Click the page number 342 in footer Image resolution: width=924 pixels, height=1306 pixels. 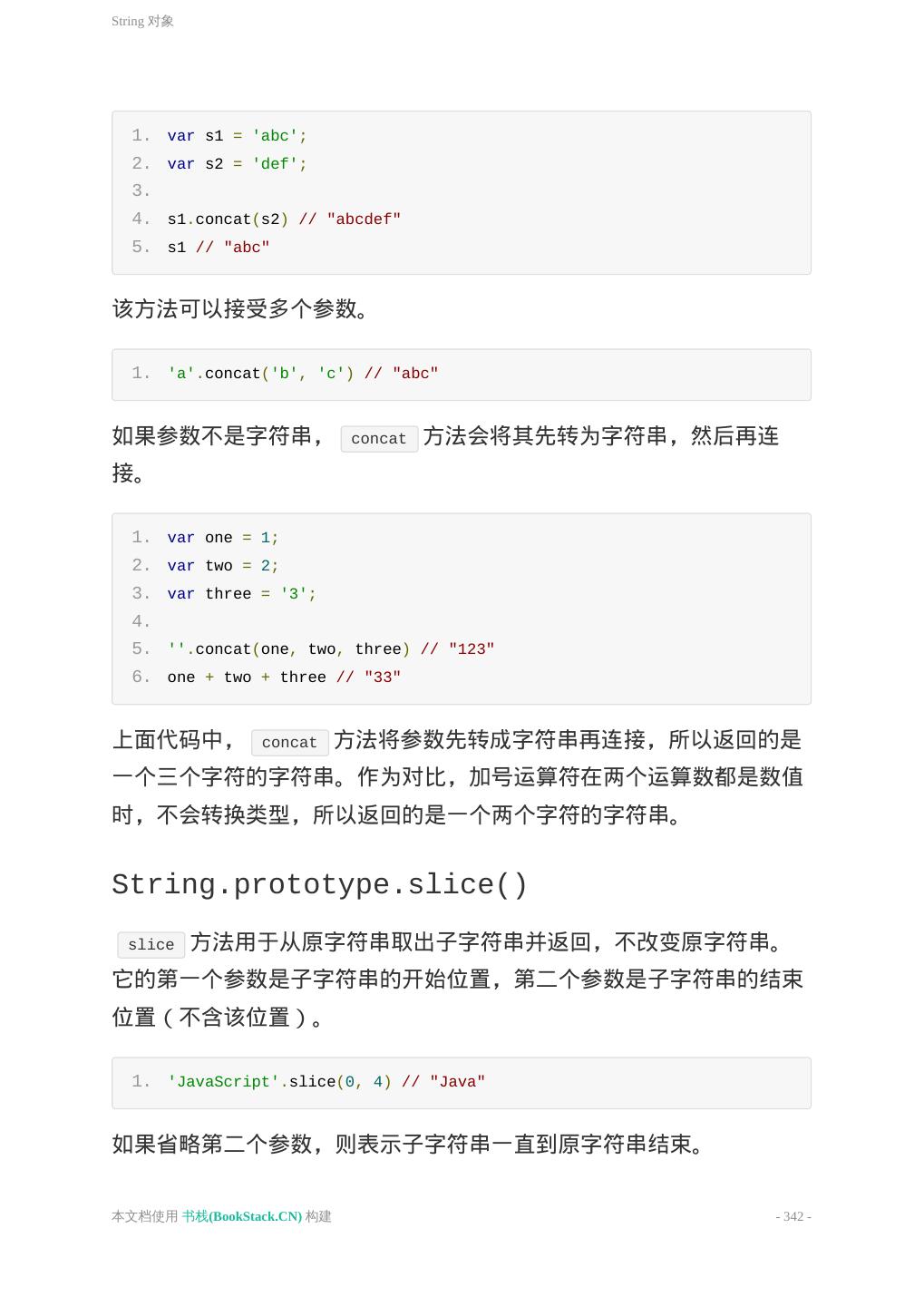pyautogui.click(x=793, y=1216)
